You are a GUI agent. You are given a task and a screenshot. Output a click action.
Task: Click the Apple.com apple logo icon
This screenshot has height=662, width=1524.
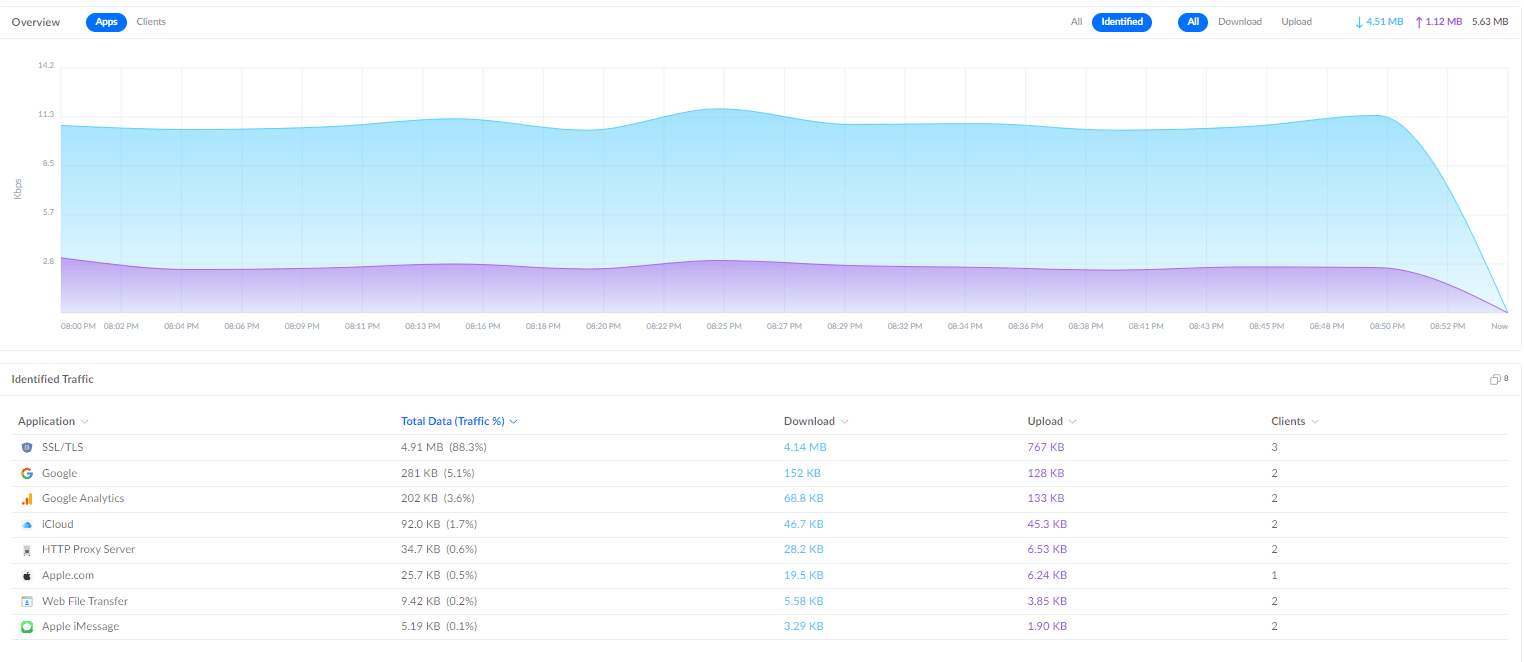(27, 576)
